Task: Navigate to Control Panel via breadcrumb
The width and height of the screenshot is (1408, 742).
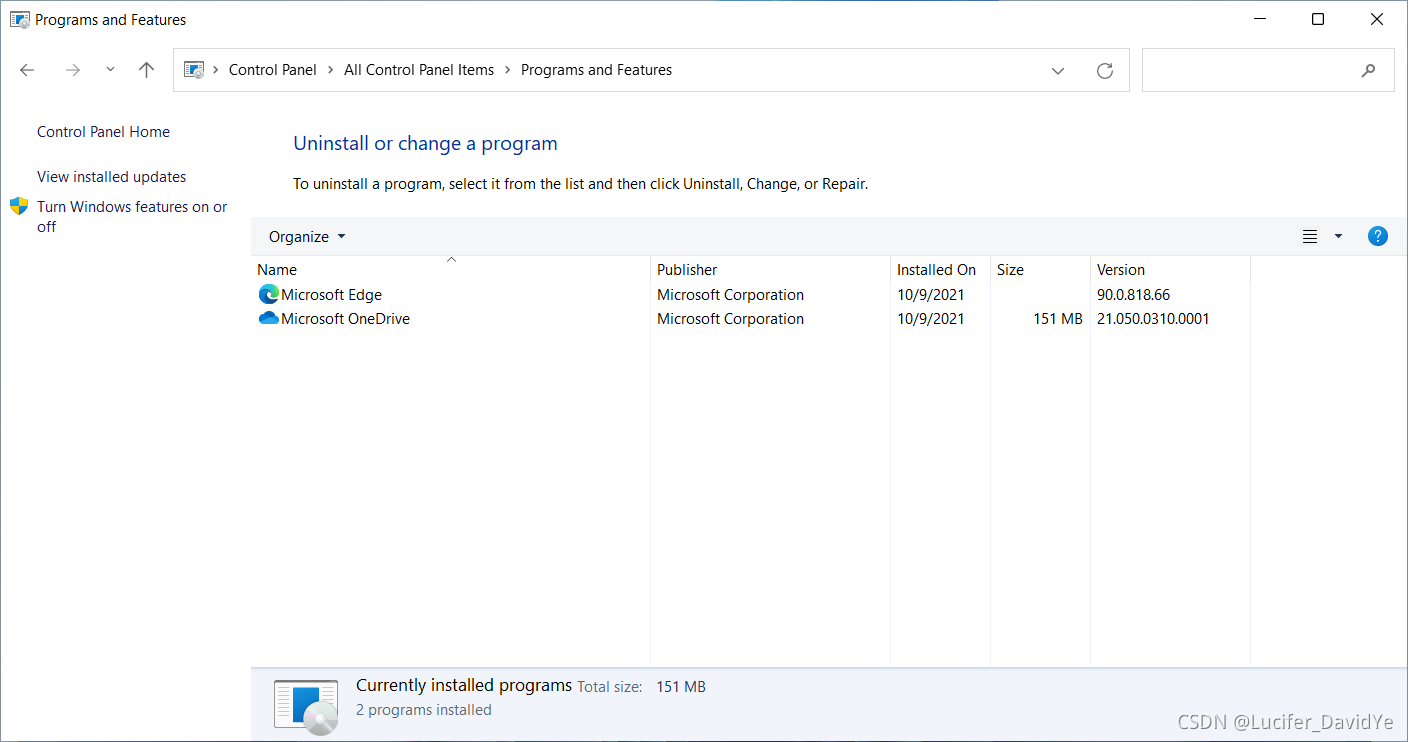Action: (272, 69)
